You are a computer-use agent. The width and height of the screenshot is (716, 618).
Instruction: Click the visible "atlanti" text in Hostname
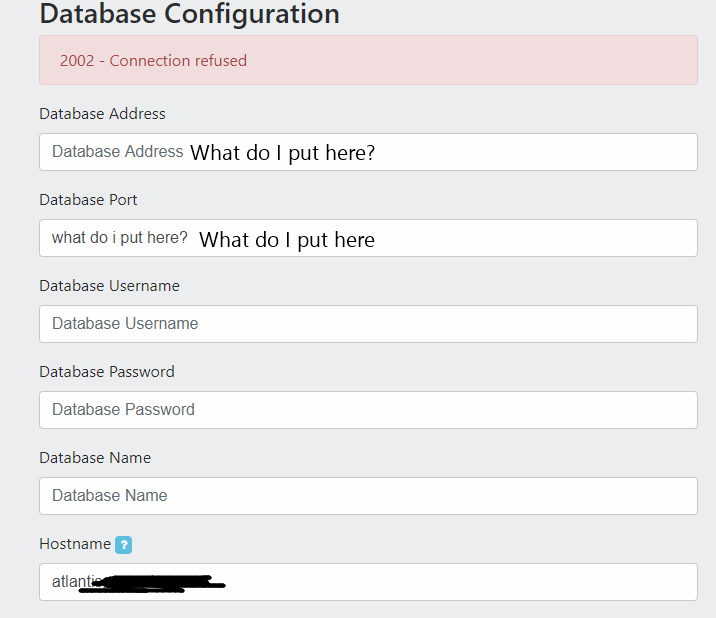65,581
